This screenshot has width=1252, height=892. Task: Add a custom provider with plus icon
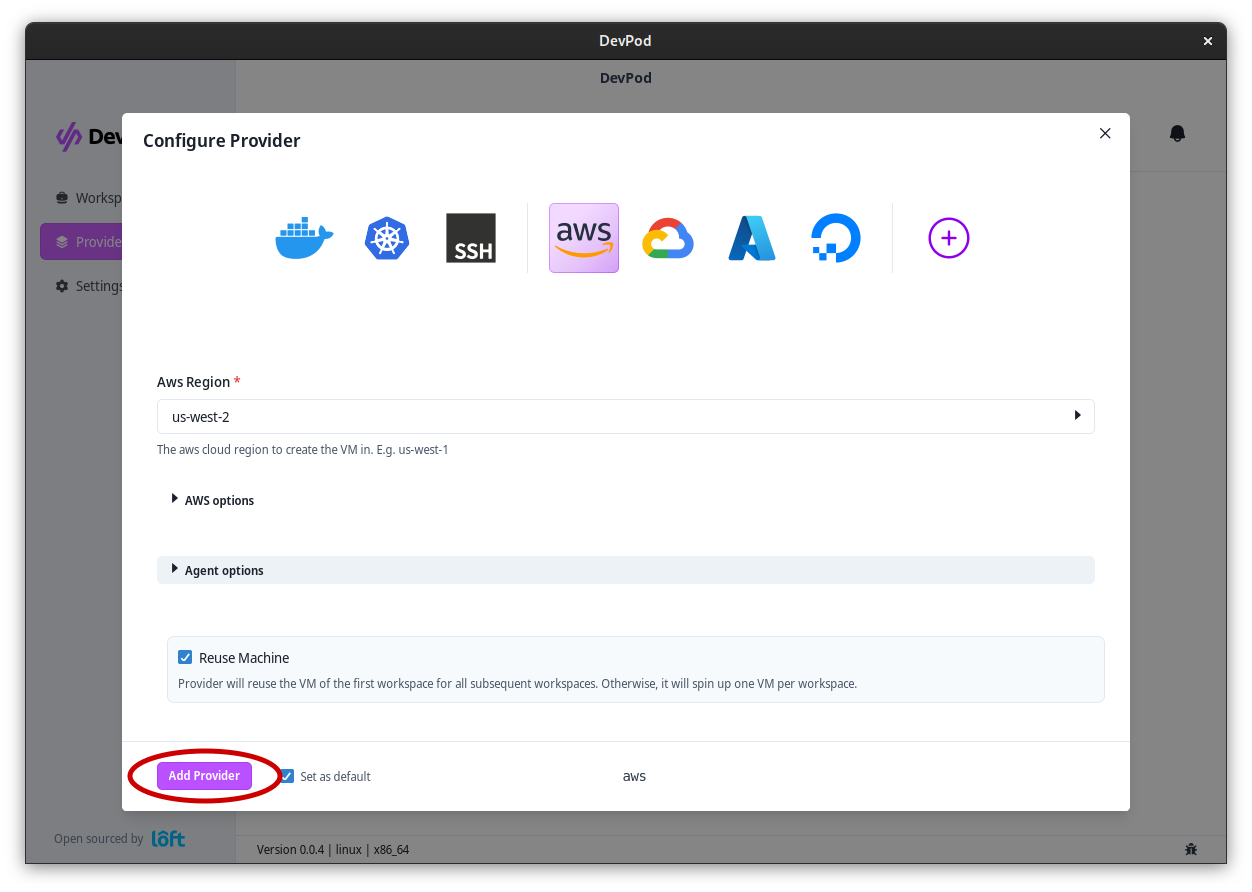point(948,238)
